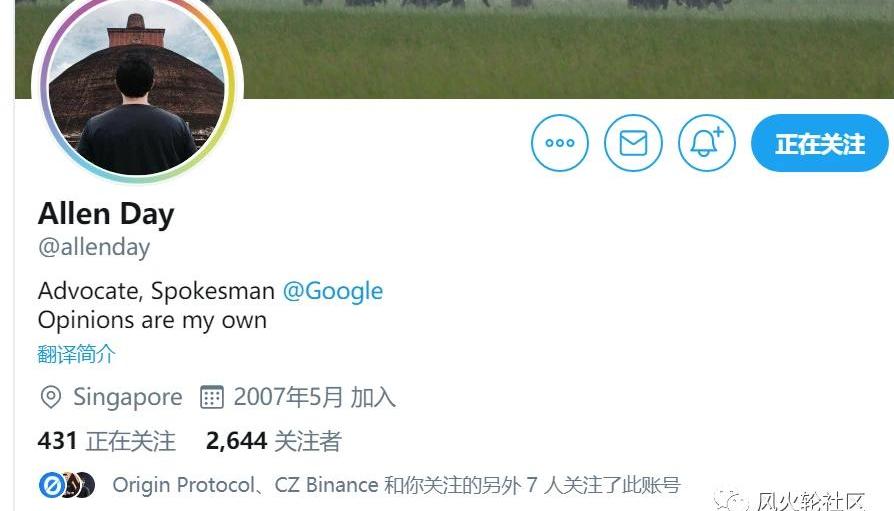The image size is (894, 511).
Task: Click the 2007年5月 加入 join date
Action: pos(314,397)
